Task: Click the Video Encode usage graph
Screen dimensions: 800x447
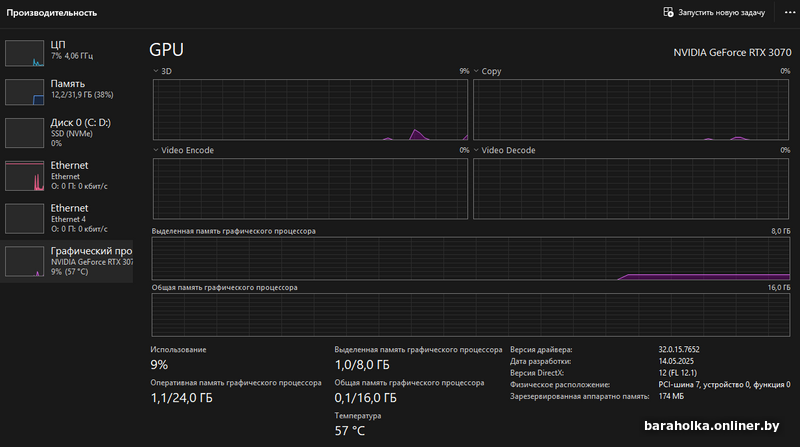Action: pyautogui.click(x=310, y=189)
